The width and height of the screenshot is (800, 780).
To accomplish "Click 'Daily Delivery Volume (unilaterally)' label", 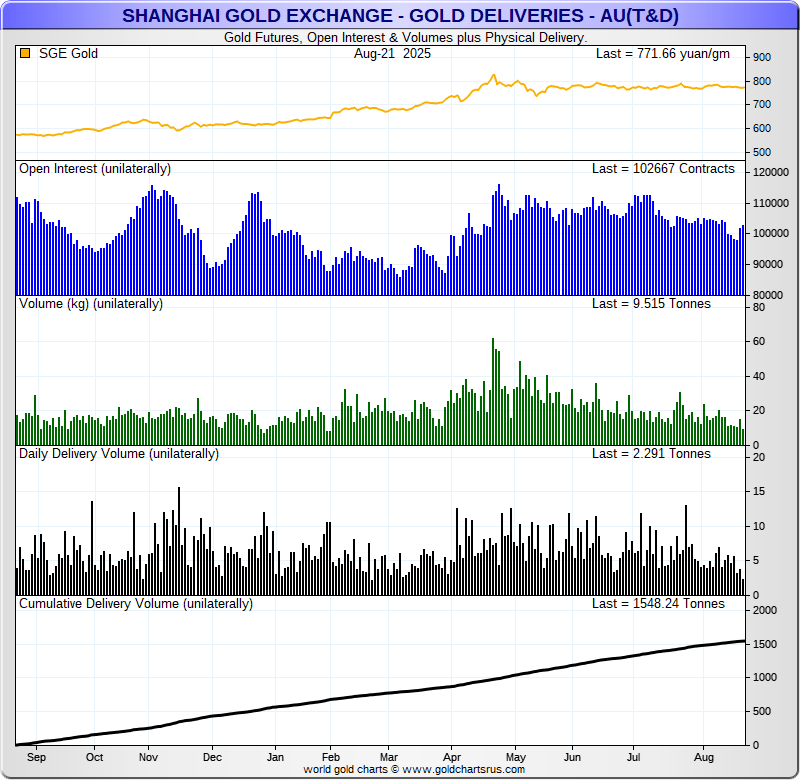I will (119, 454).
